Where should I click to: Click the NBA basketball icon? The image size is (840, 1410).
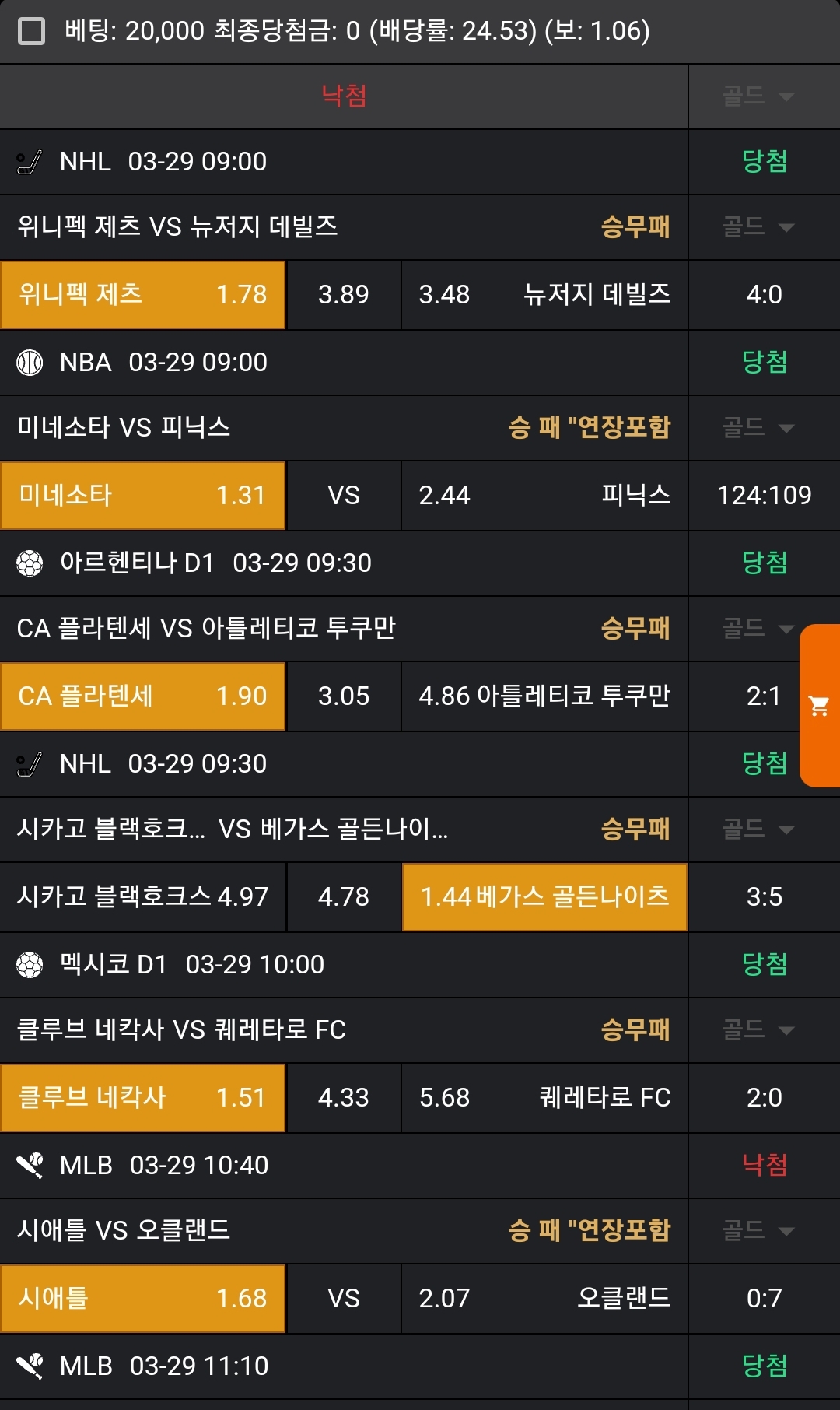pos(30,363)
